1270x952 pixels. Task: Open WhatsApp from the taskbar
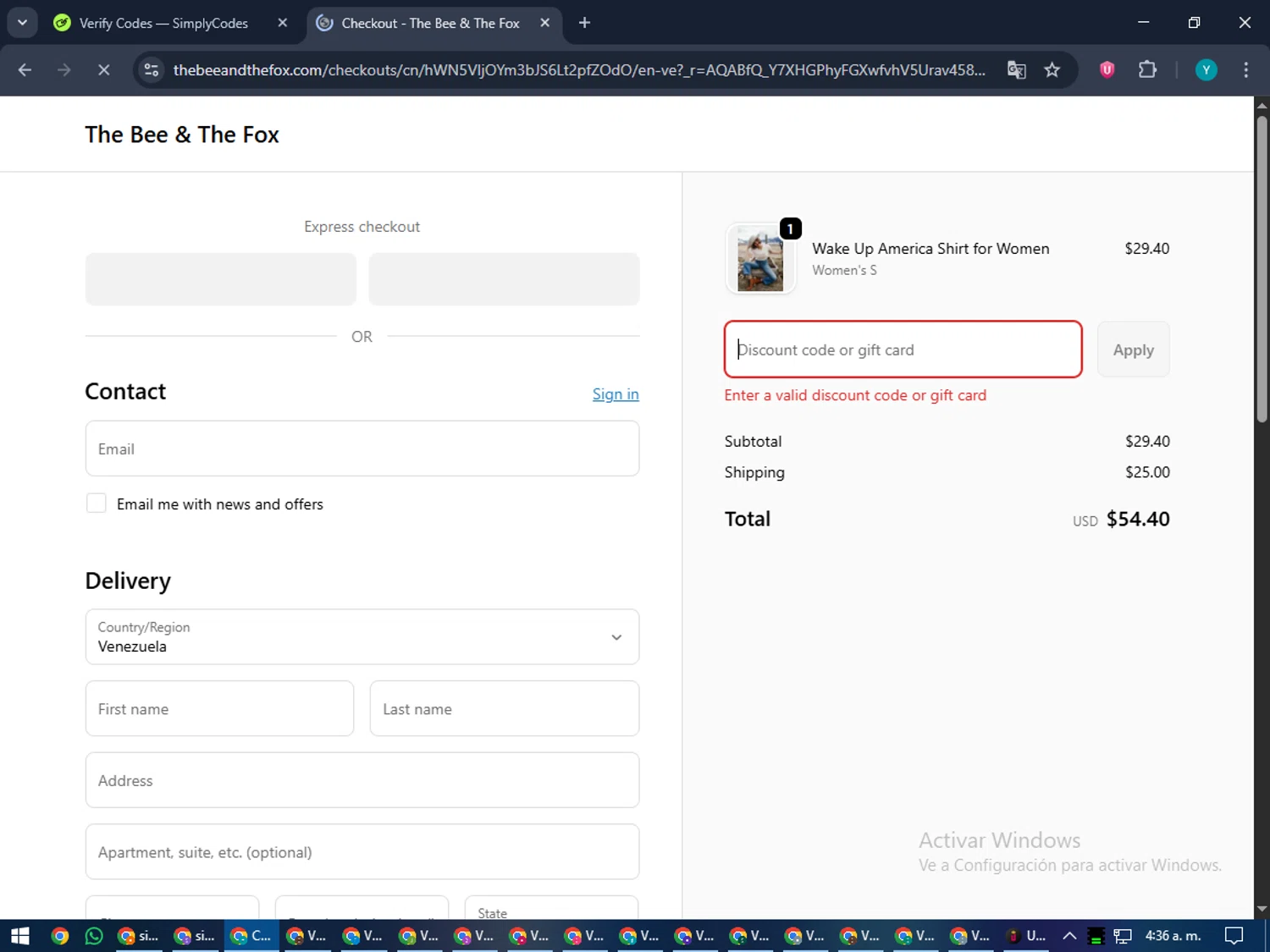pos(94,936)
